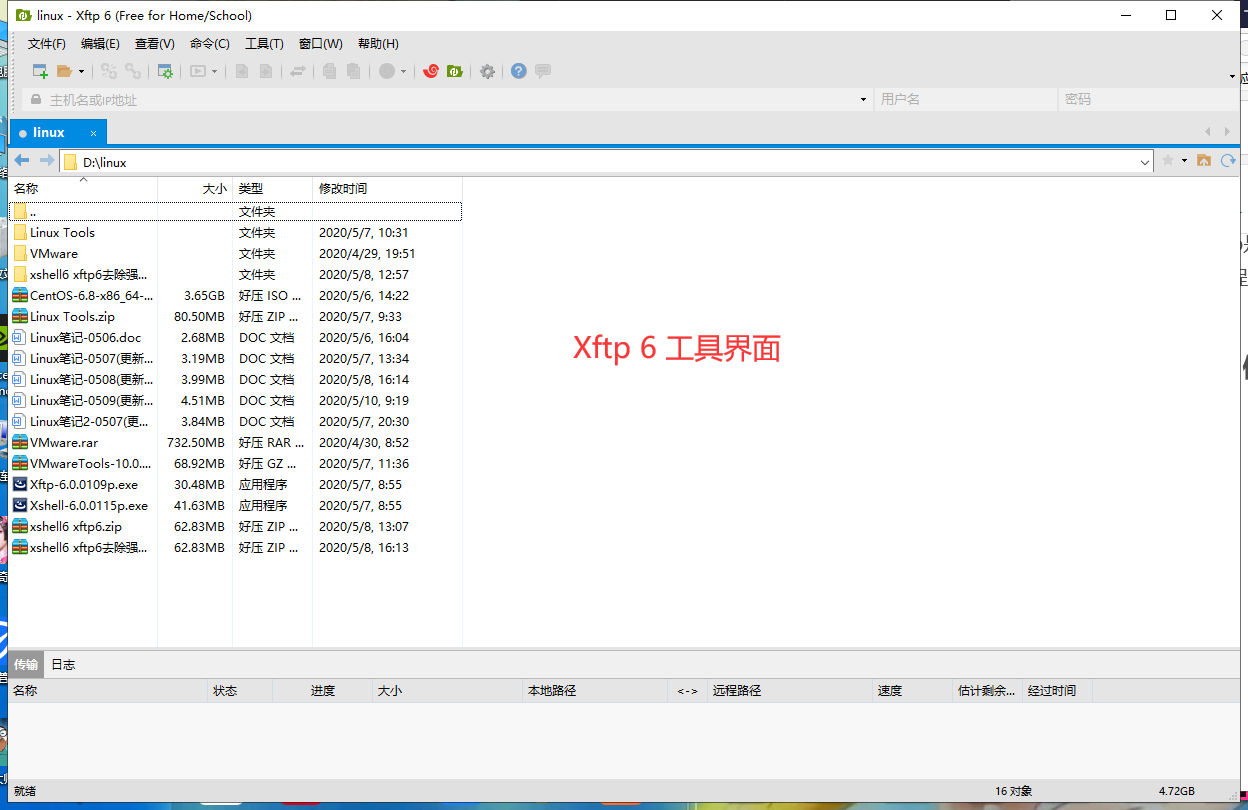
Task: Click the 本地路径 column header in transfers
Action: (595, 691)
